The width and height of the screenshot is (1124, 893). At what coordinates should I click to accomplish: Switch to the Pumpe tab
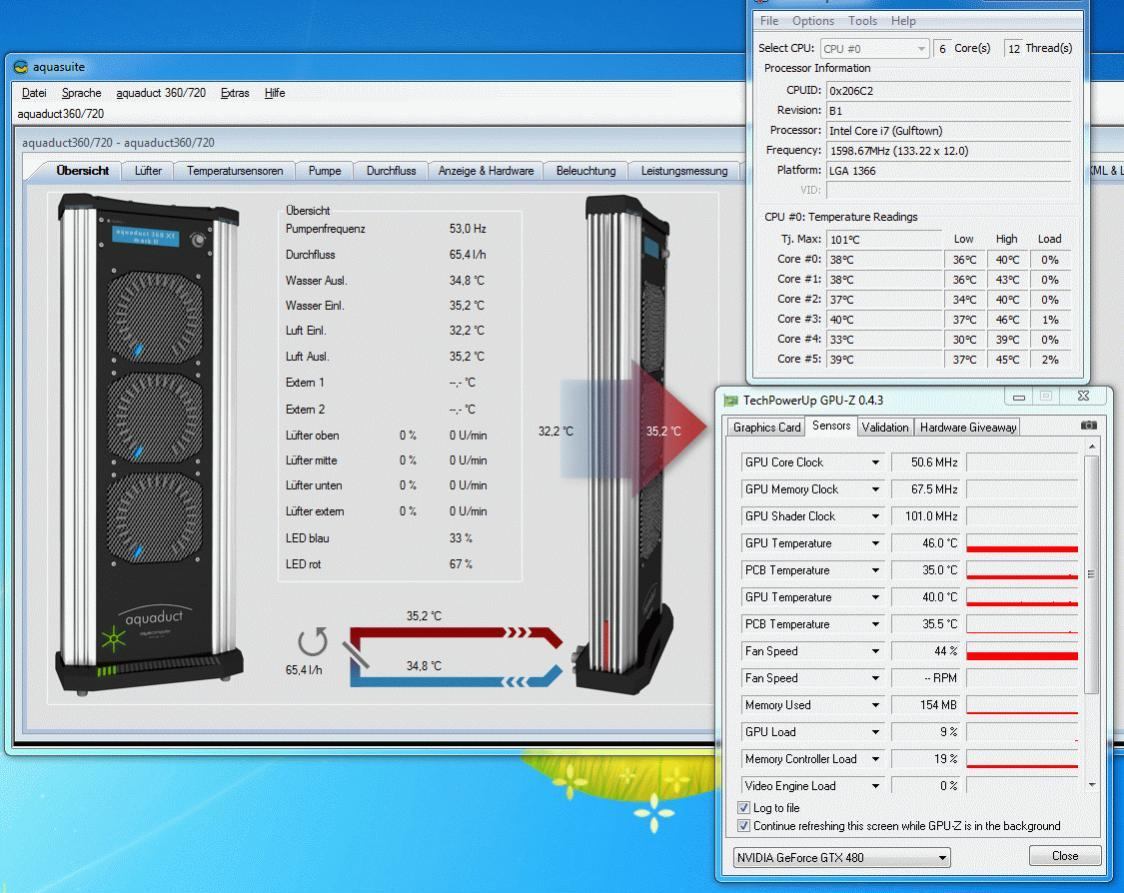click(x=325, y=171)
